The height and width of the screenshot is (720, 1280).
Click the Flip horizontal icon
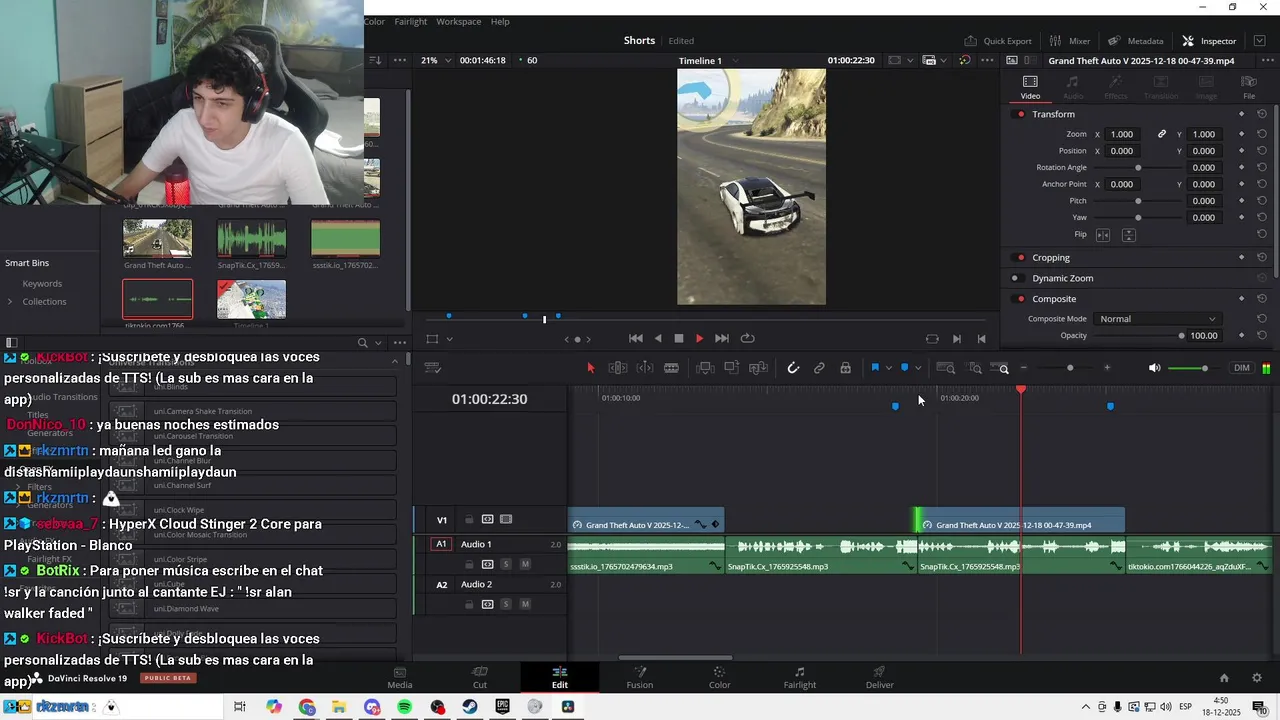[x=1103, y=235]
